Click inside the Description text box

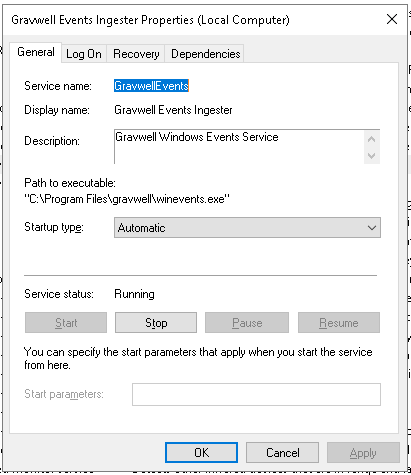(x=239, y=147)
